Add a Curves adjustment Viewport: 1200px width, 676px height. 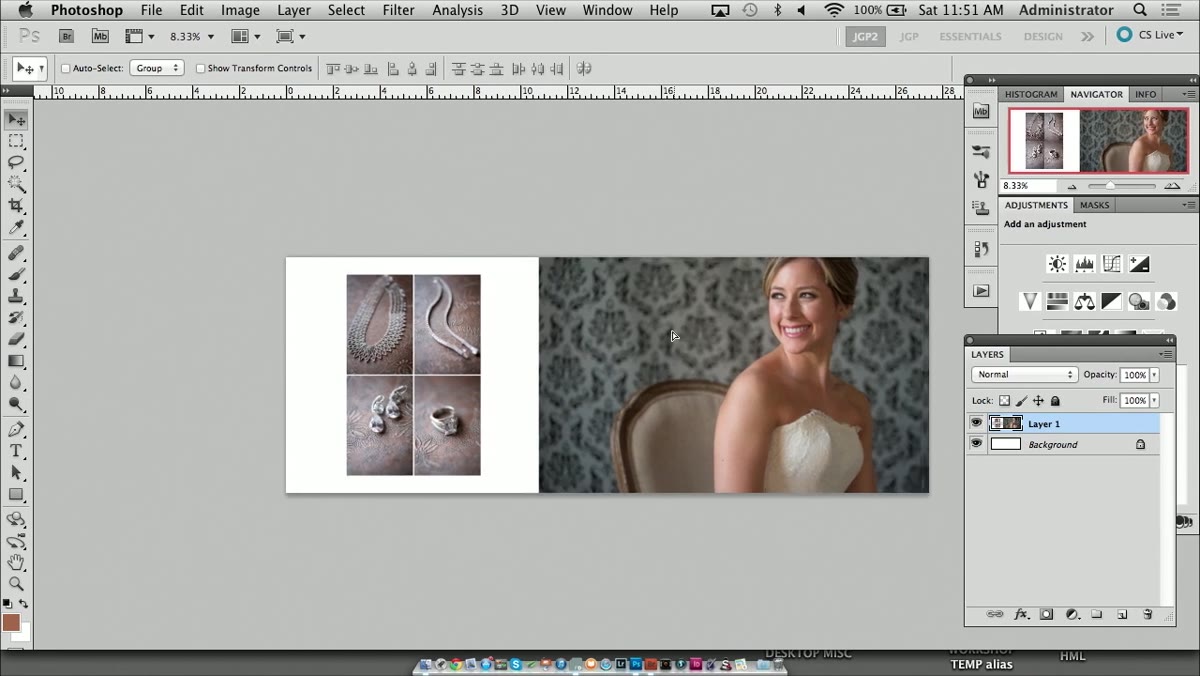click(1112, 264)
